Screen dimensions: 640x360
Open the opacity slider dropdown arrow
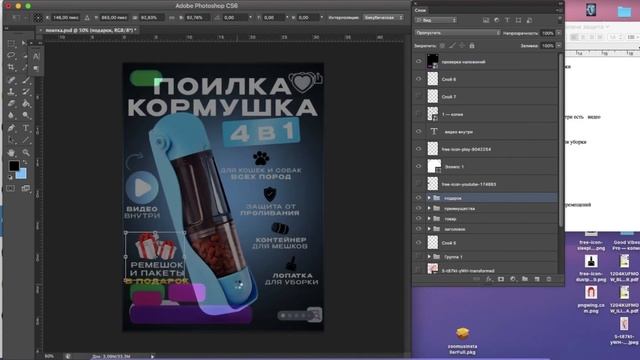[x=559, y=33]
